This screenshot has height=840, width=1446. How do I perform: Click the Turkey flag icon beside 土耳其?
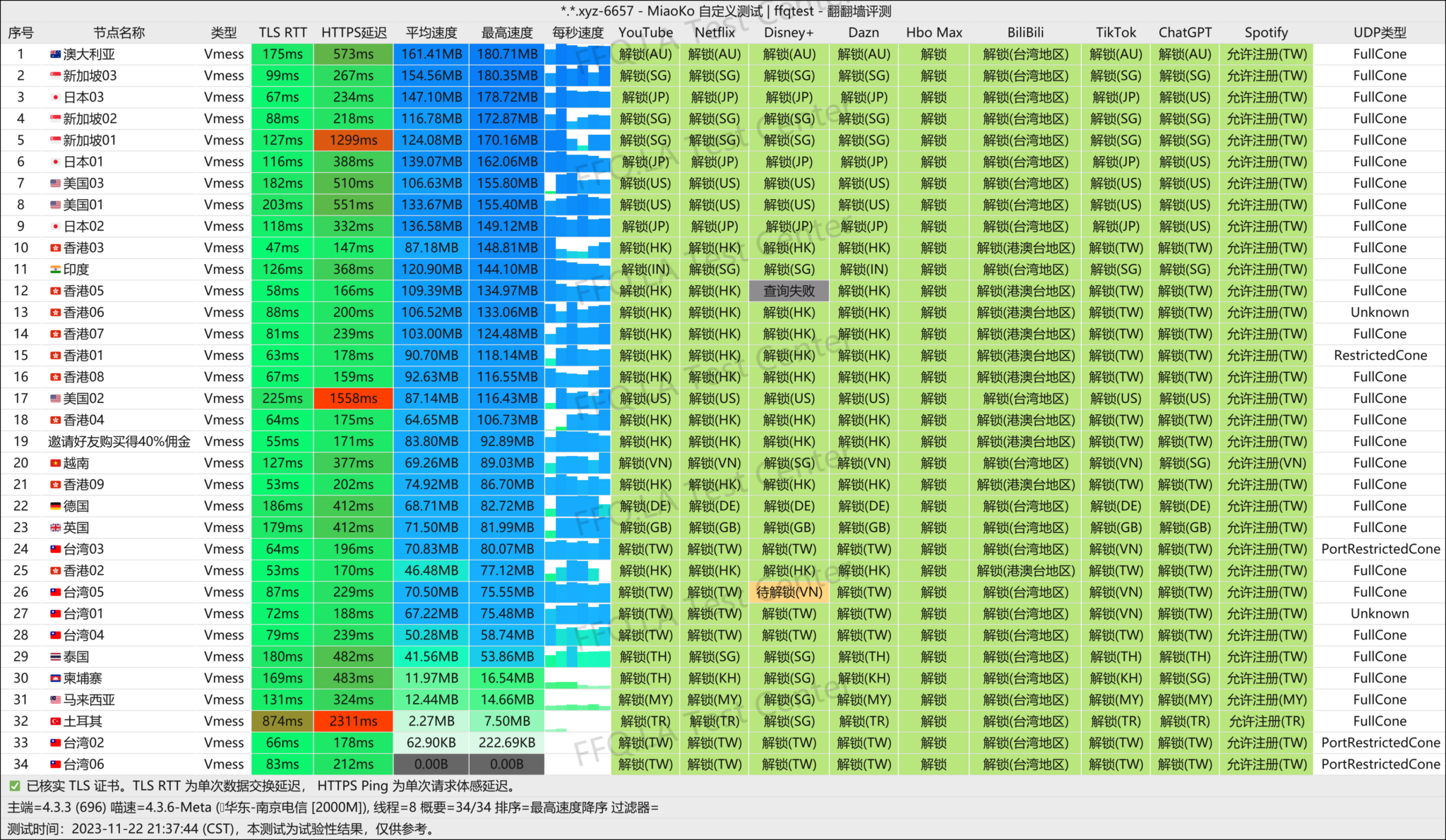click(55, 721)
